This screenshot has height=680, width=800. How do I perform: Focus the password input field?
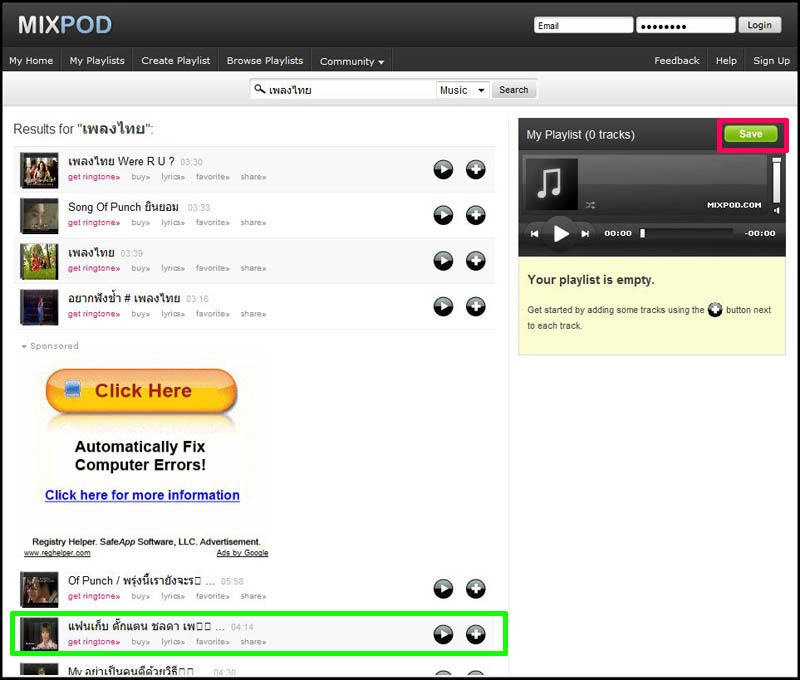pyautogui.click(x=685, y=26)
